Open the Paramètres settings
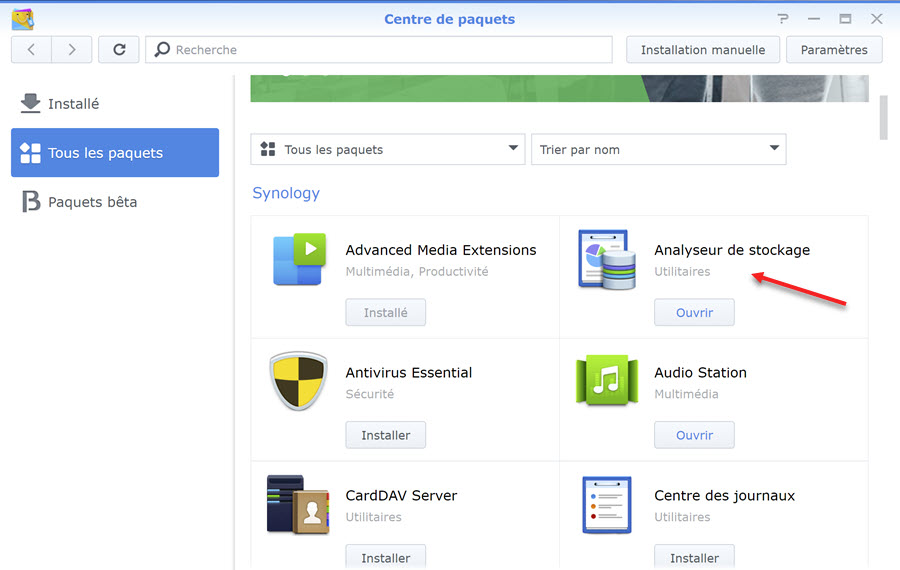 pos(834,50)
